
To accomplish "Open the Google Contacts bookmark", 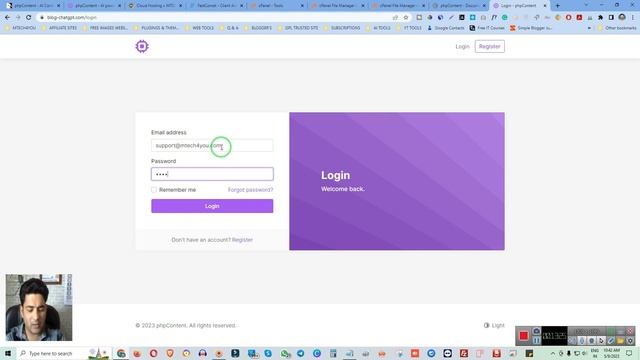I will (446, 28).
